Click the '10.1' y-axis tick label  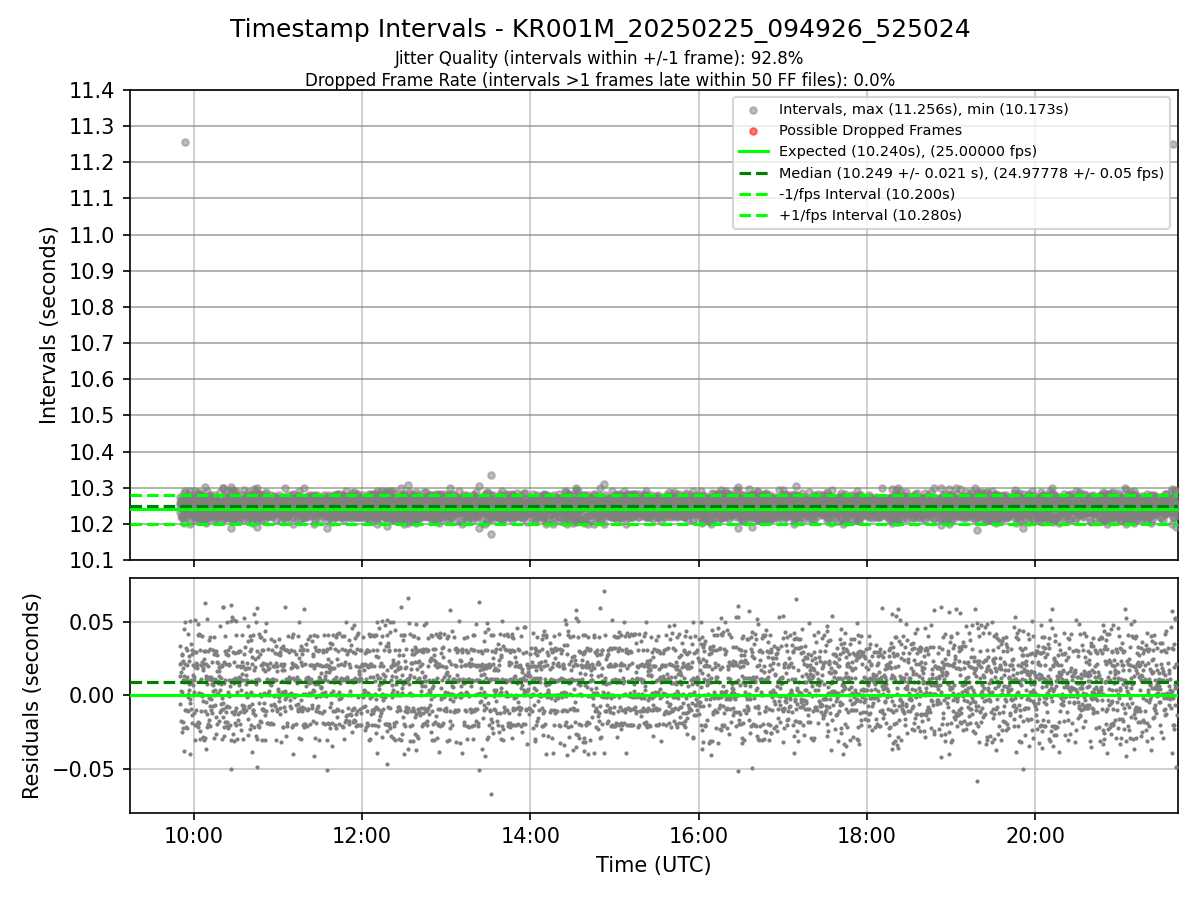pos(91,560)
